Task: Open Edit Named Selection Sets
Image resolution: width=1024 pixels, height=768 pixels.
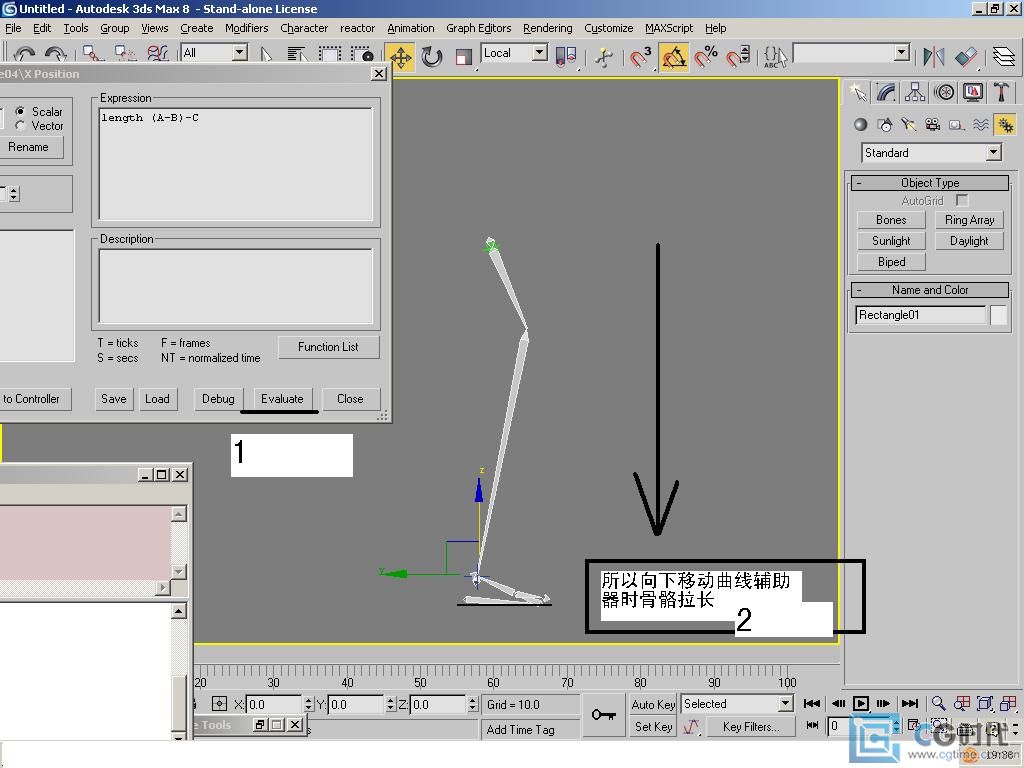Action: 775,56
